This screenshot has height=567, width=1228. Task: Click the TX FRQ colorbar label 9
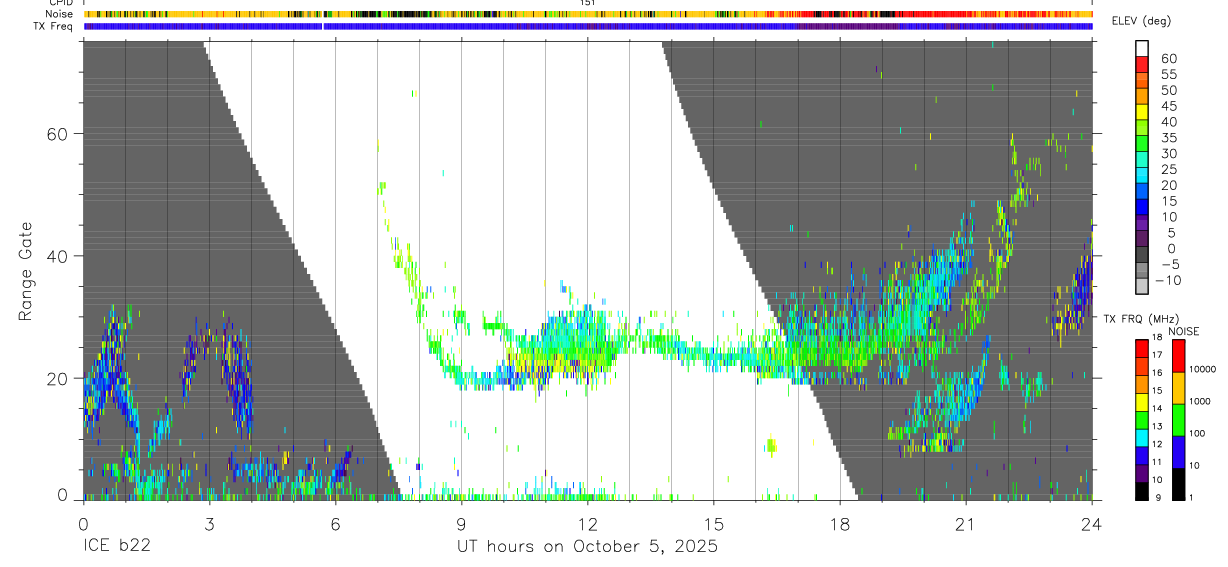pos(1158,497)
